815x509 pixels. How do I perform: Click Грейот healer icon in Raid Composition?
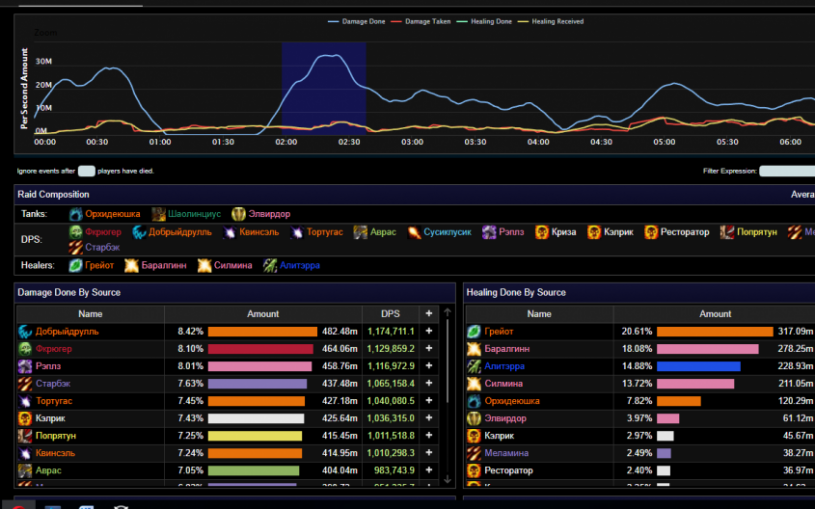[x=75, y=265]
